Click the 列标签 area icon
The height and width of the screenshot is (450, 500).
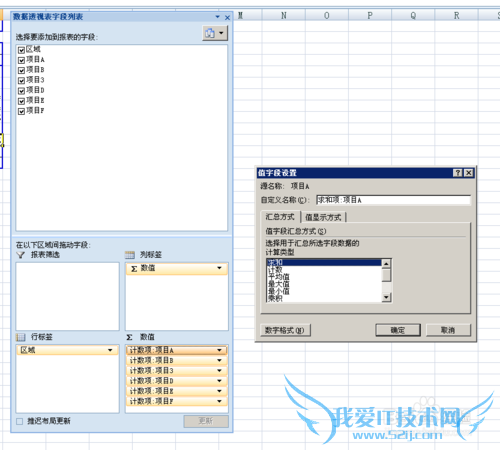pyautogui.click(x=130, y=255)
